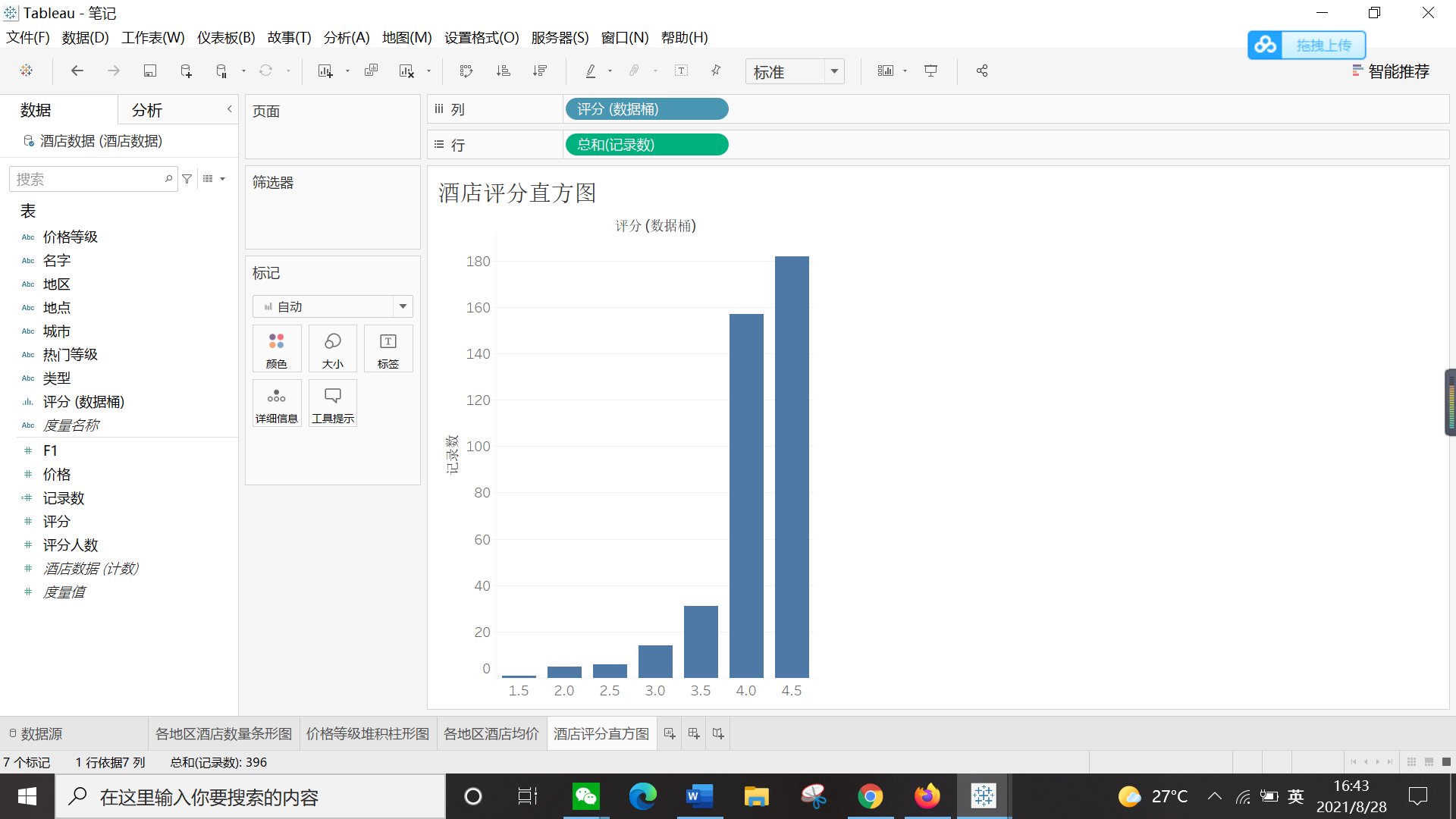The height and width of the screenshot is (819, 1456).
Task: Click the search filter icon in data pane
Action: (x=187, y=179)
